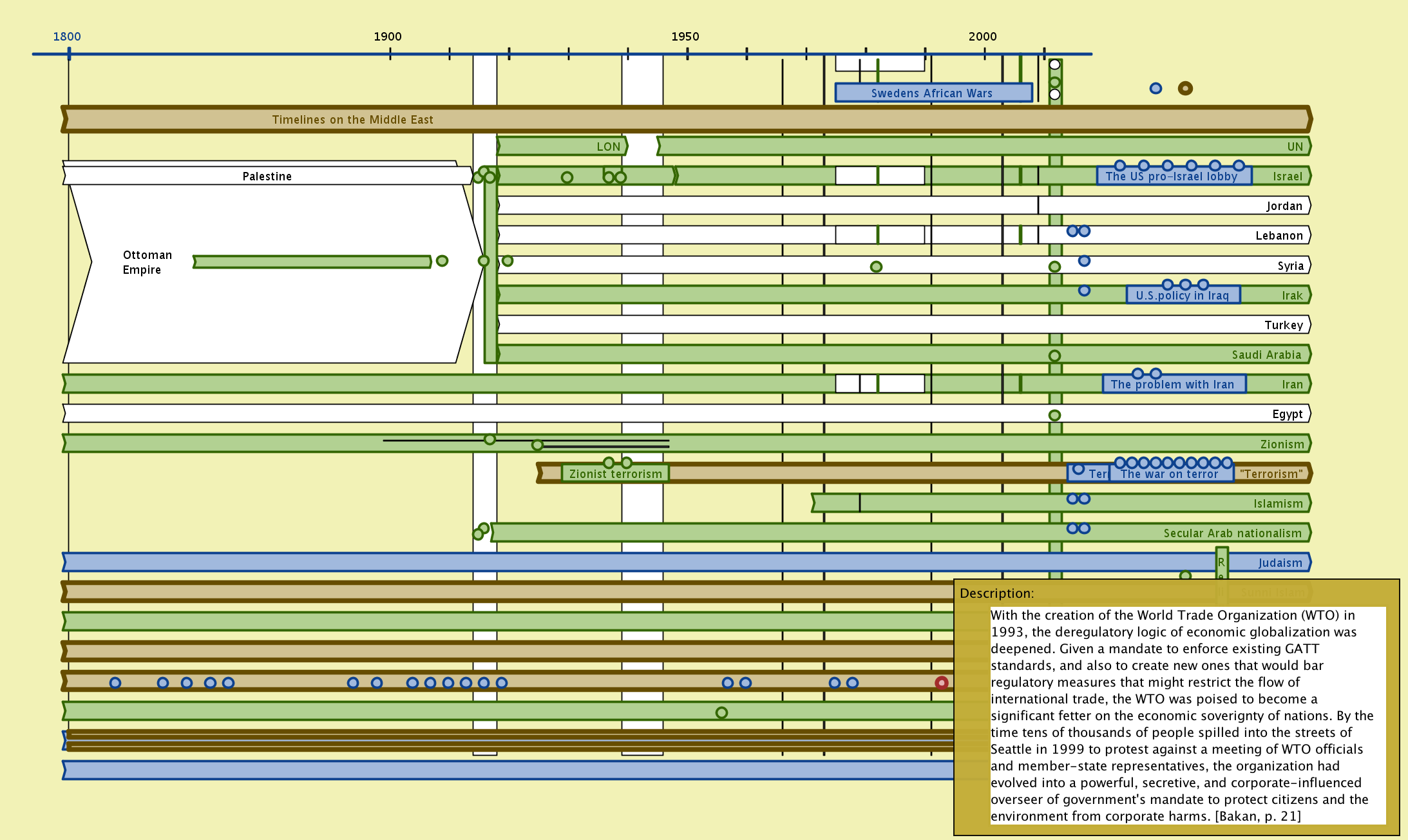The width and height of the screenshot is (1408, 840).
Task: Select the Zionist terrorism period box
Action: coord(615,474)
